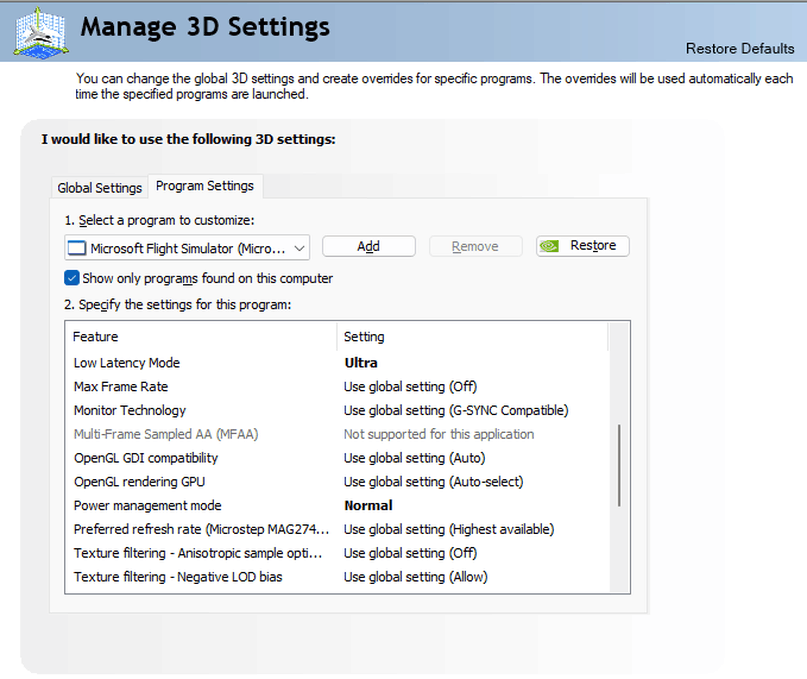Click the scrollbar thumb in settings list

[619, 465]
